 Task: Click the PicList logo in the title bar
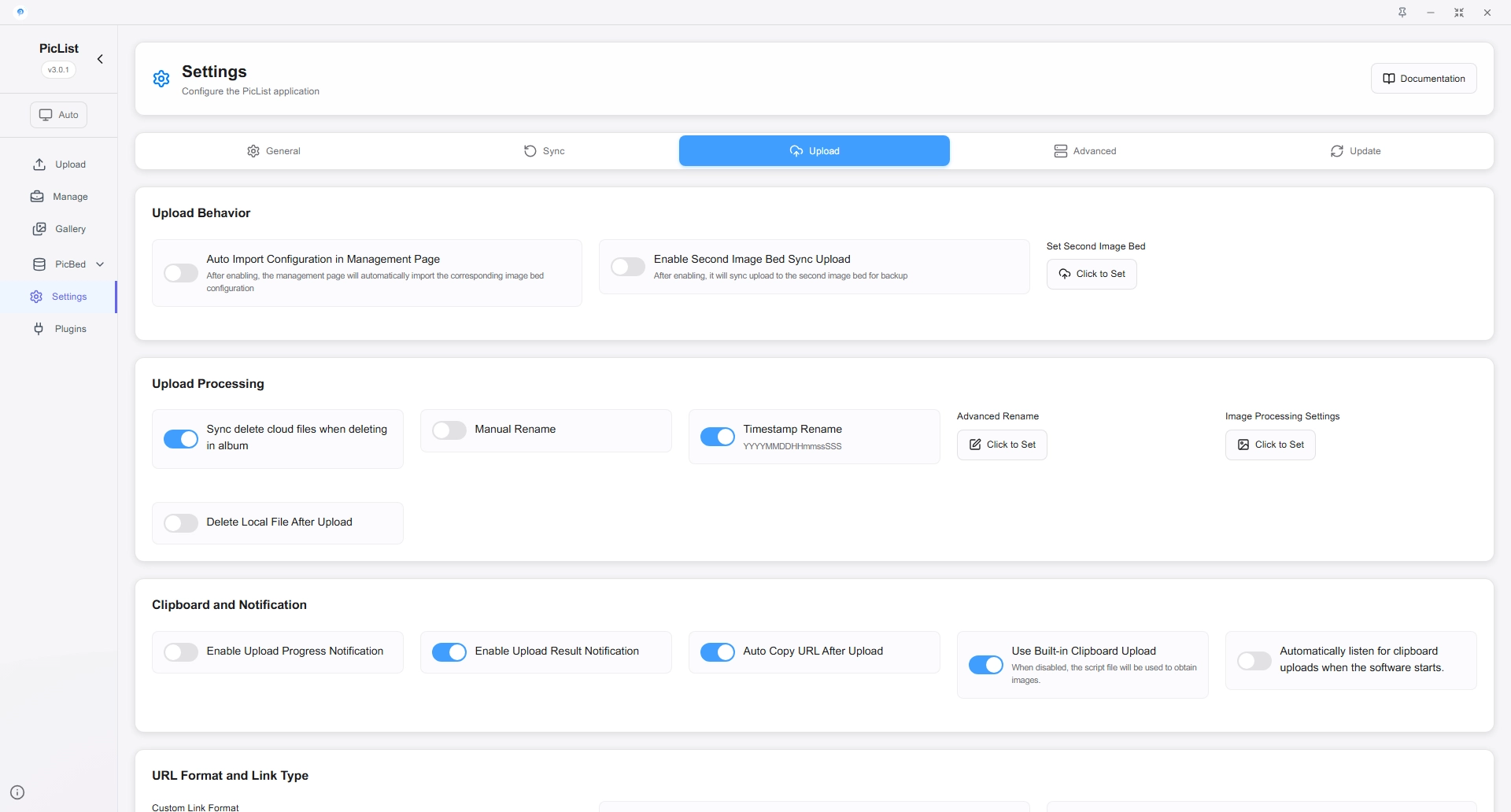pos(20,12)
